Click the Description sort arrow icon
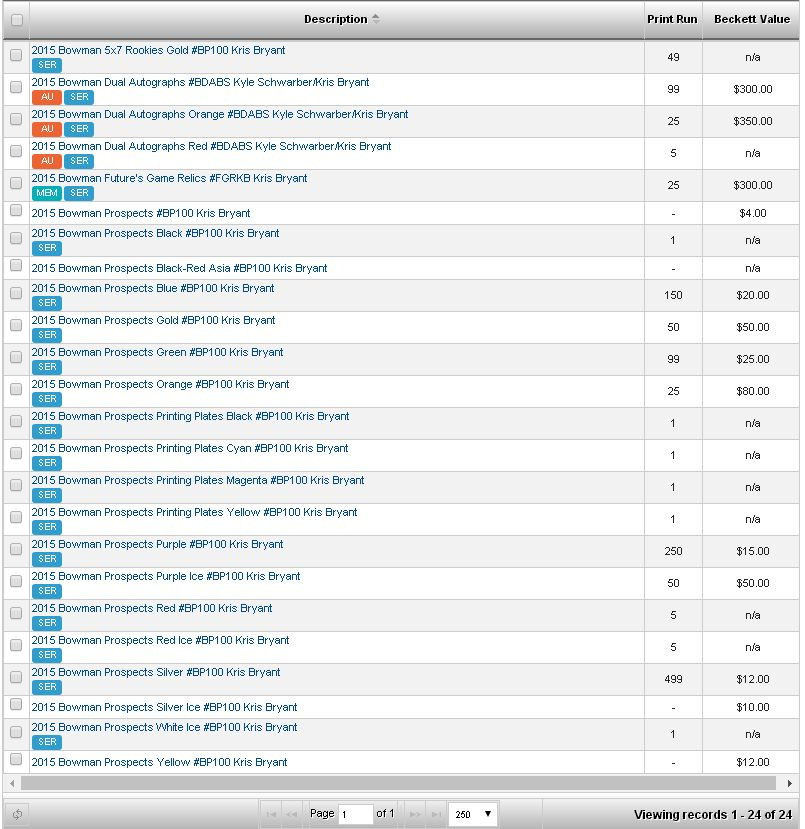Image resolution: width=805 pixels, height=829 pixels. coord(375,19)
